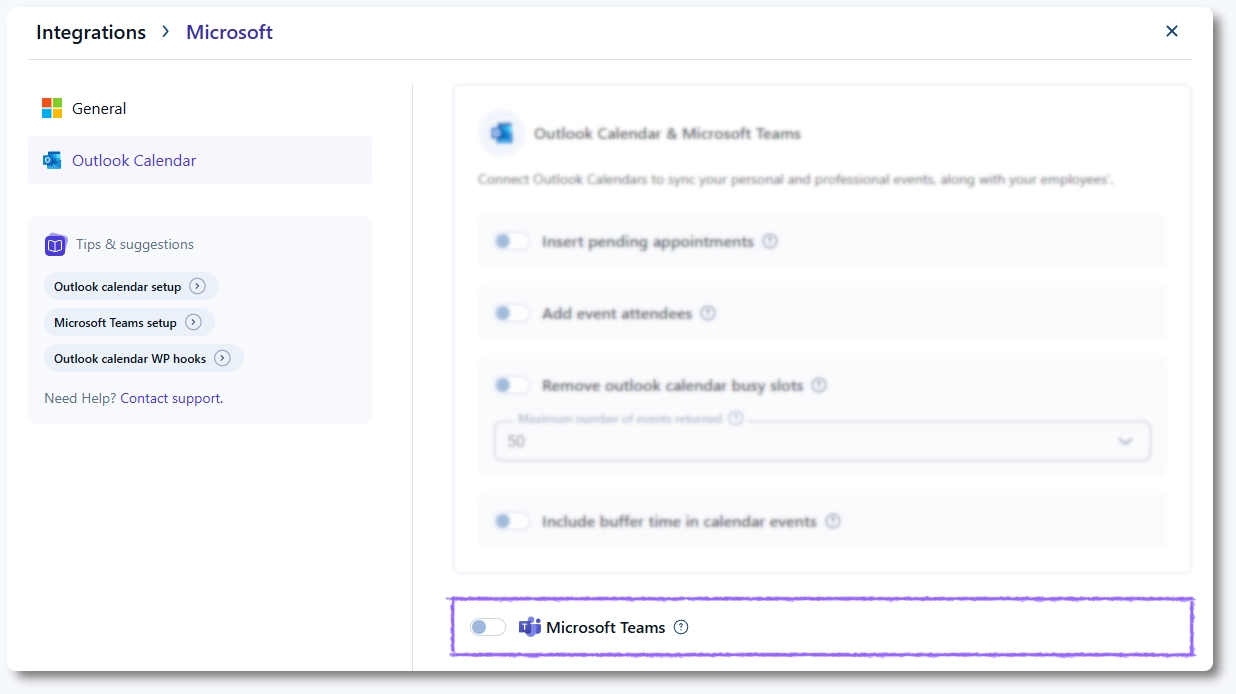Screen dimensions: 1236x694
Task: Click the Outlook Calendar sidebar icon
Action: [52, 159]
